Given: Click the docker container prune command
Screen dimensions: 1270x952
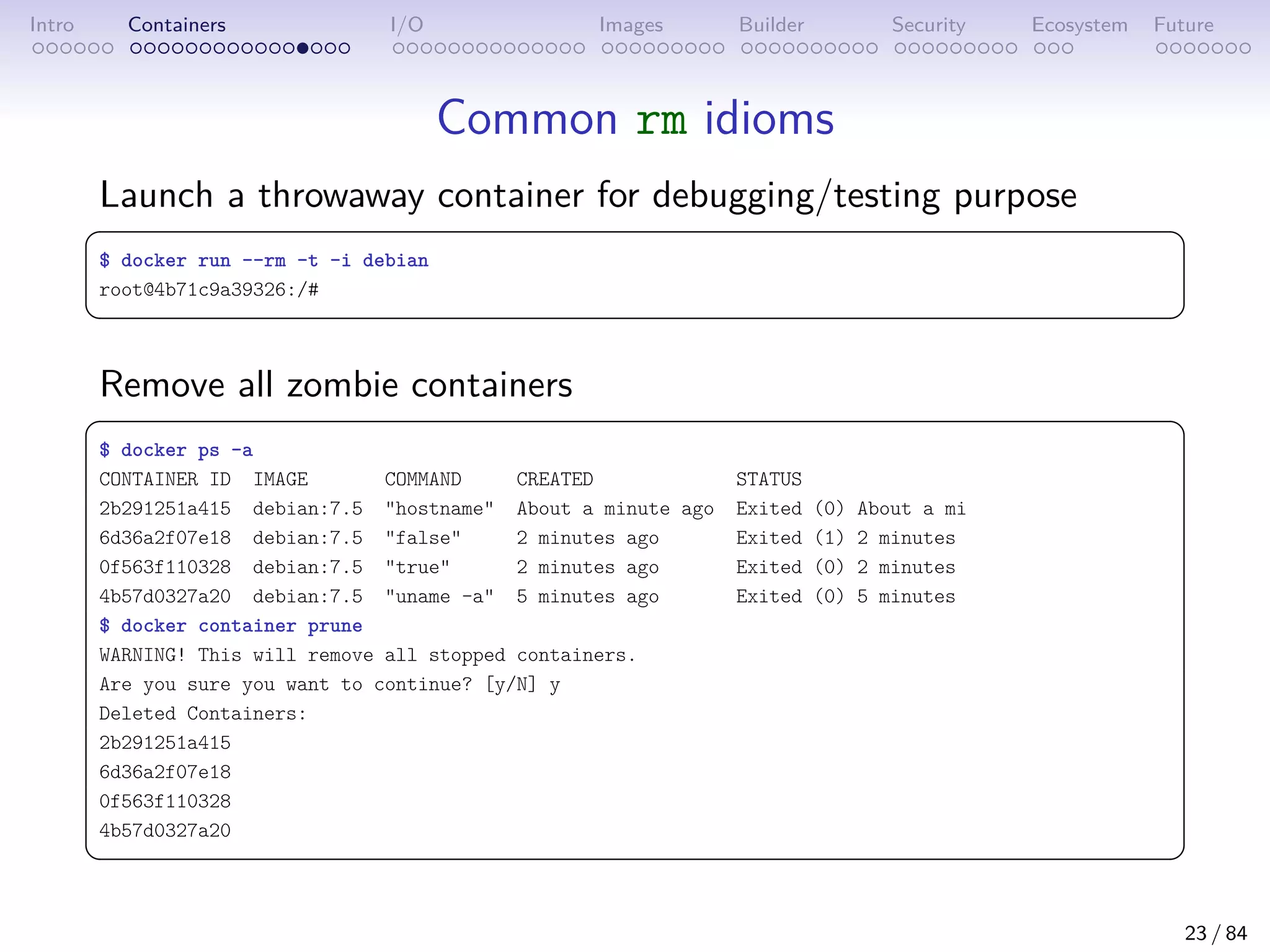Looking at the screenshot, I should 231,626.
